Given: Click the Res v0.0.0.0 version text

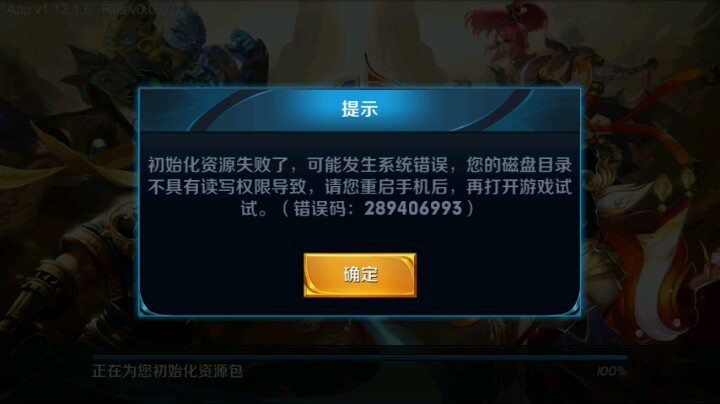Looking at the screenshot, I should click(142, 10).
